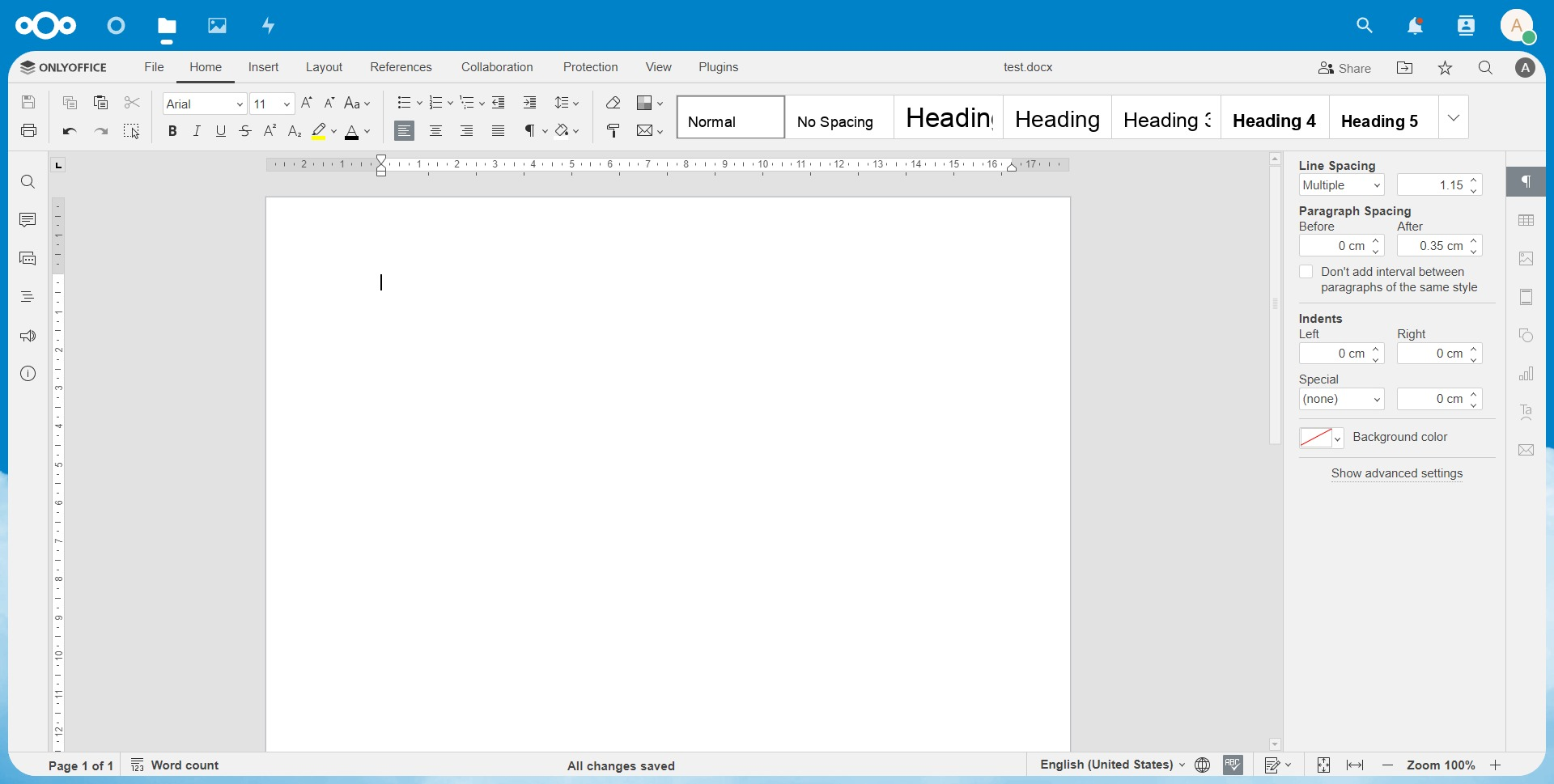This screenshot has width=1554, height=784.
Task: Apply strikethrough formatting
Action: coord(245,130)
